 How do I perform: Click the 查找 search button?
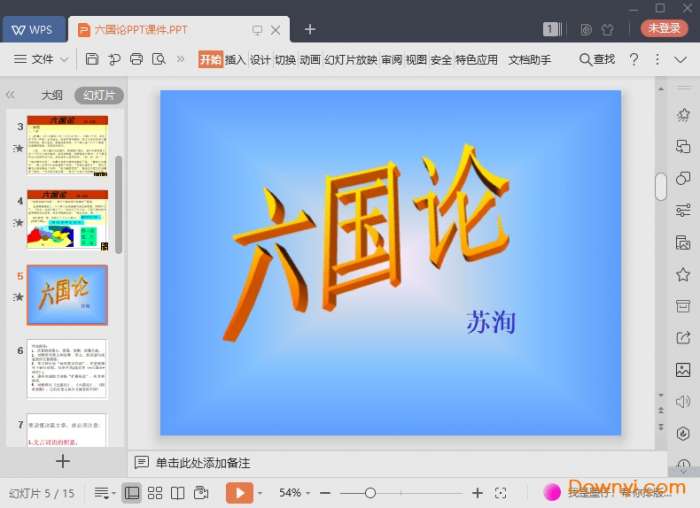(597, 60)
